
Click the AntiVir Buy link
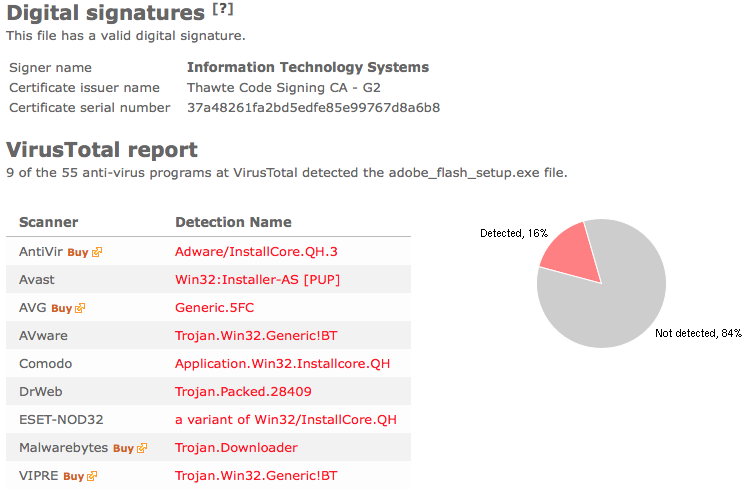pyautogui.click(x=78, y=252)
